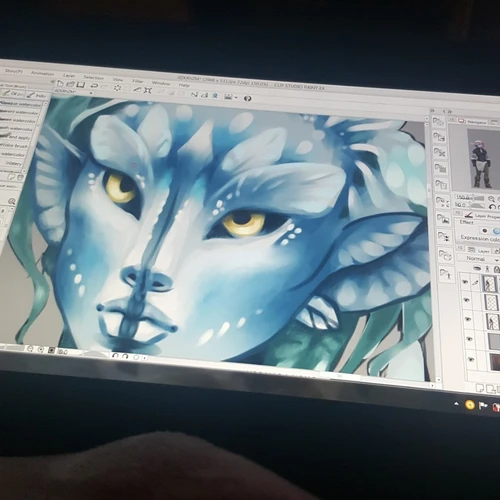Click the zoom magnifier icon in the left tool palette
This screenshot has width=500, height=500.
click(12, 201)
